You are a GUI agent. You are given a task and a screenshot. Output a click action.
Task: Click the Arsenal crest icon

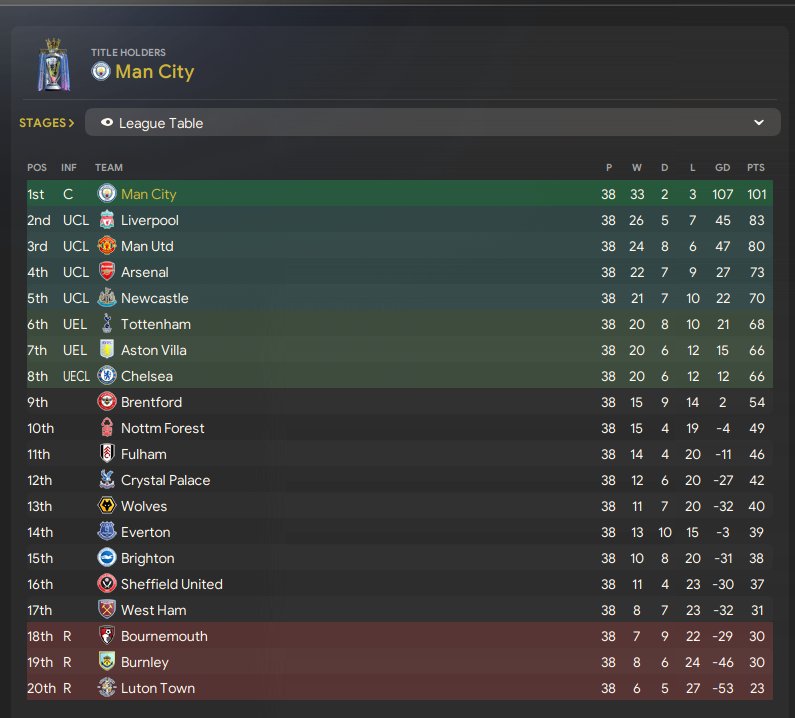click(x=107, y=272)
